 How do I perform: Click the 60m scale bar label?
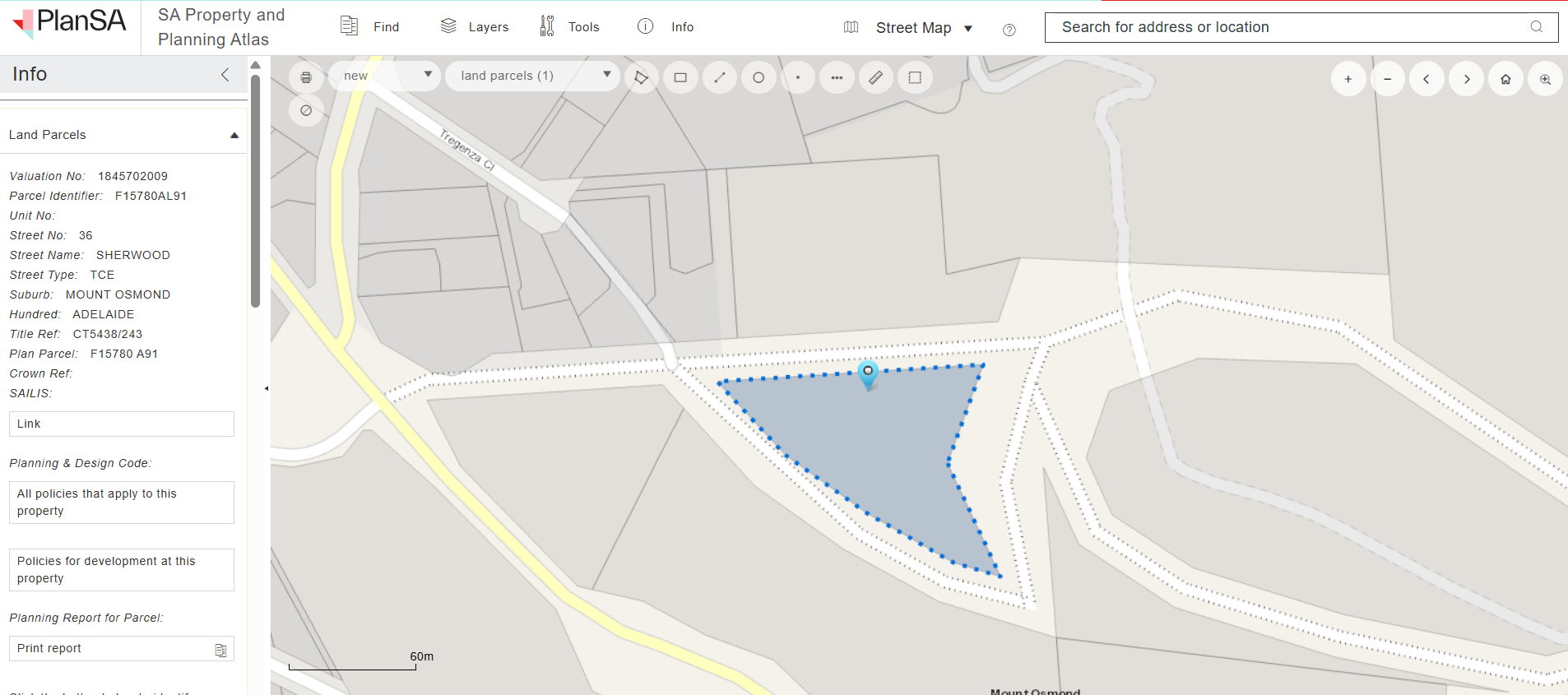point(421,656)
